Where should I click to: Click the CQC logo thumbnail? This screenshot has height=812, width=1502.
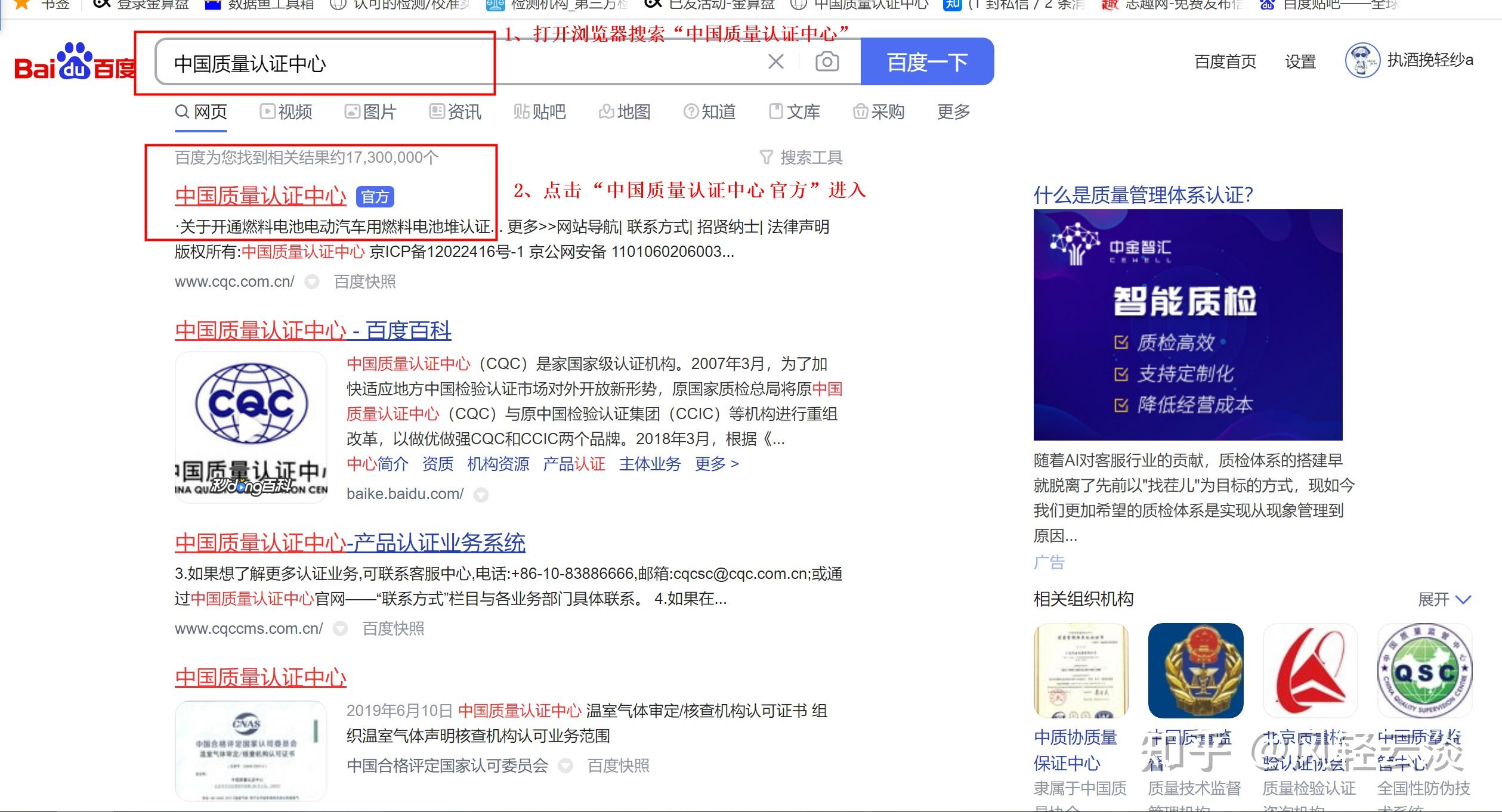point(251,427)
